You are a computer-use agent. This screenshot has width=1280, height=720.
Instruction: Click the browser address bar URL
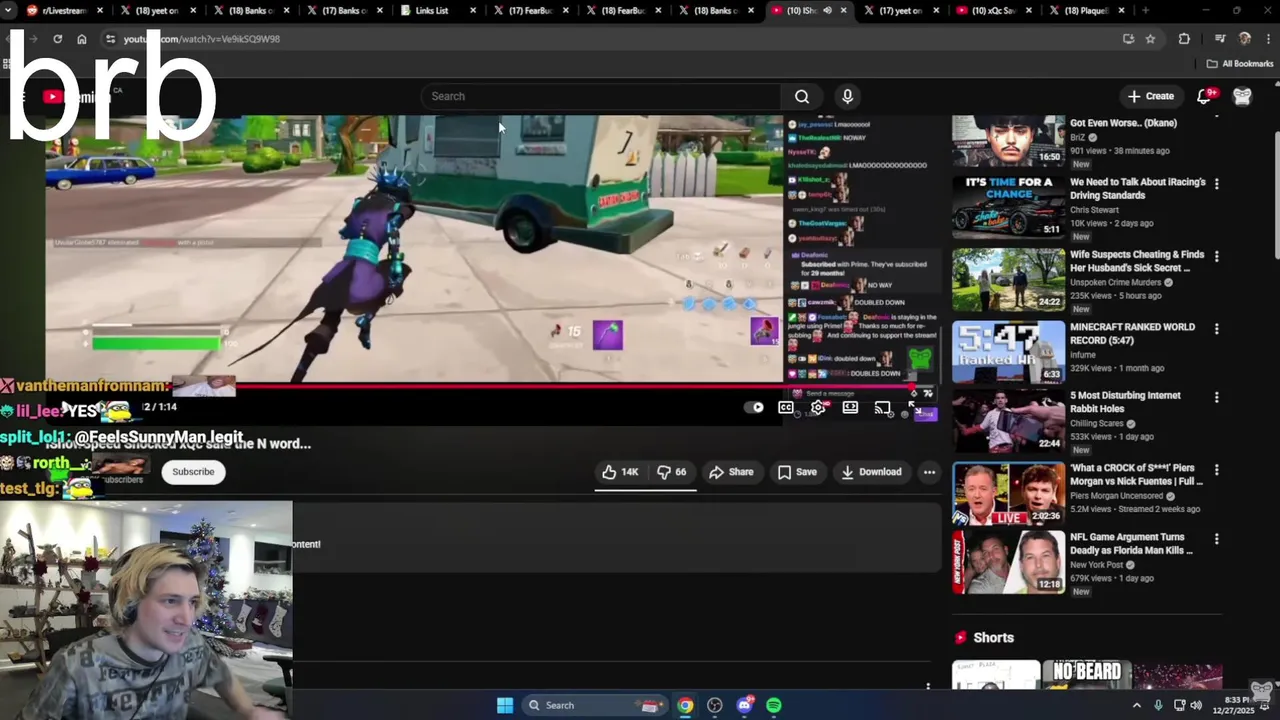(201, 39)
